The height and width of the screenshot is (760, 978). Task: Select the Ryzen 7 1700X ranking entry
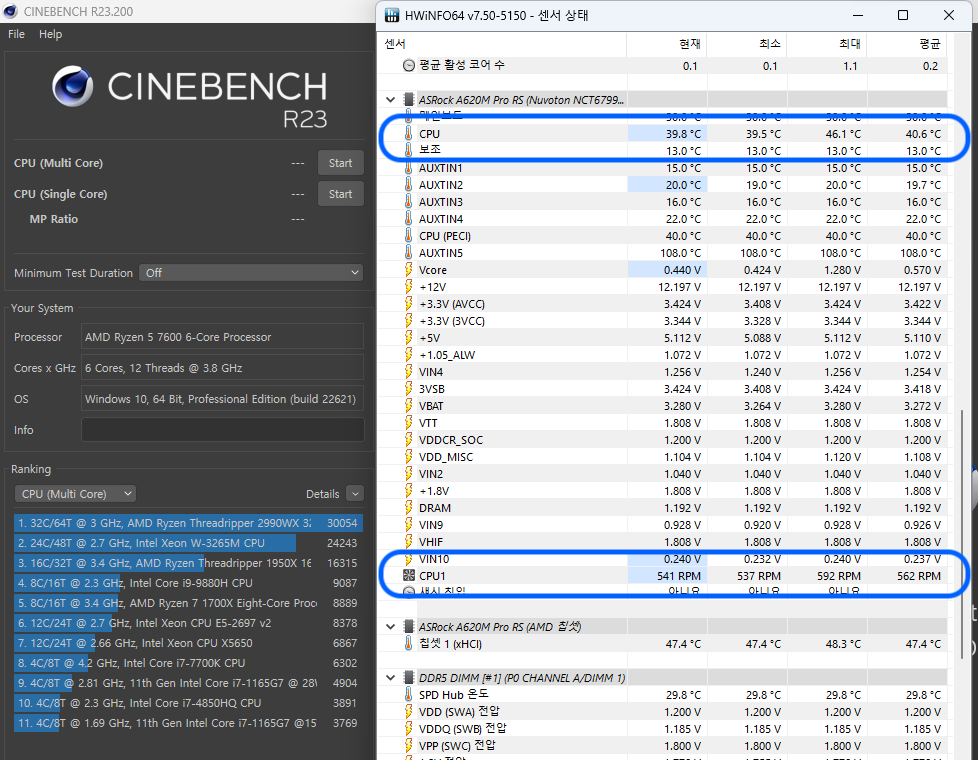click(188, 603)
